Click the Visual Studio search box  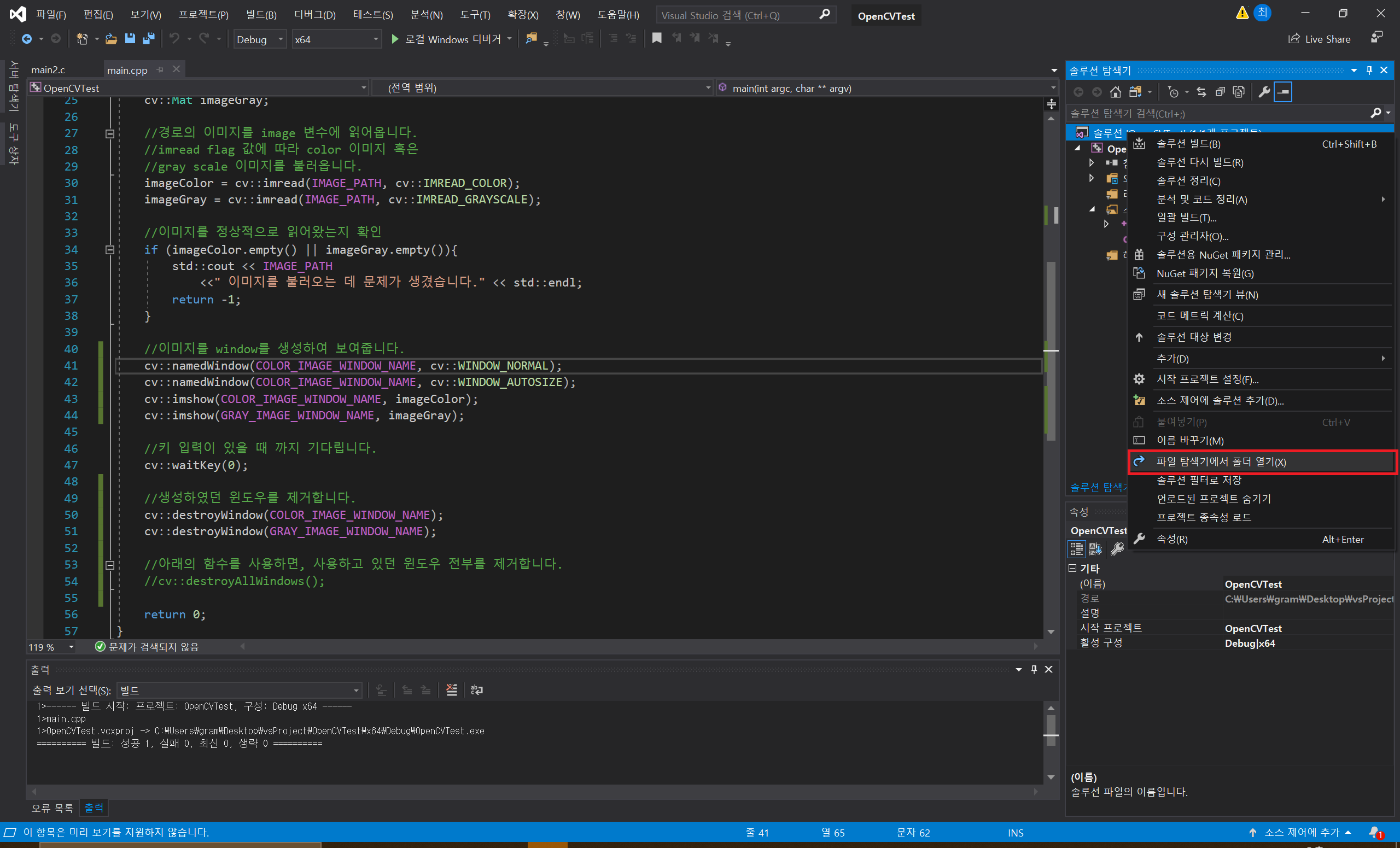(738, 15)
